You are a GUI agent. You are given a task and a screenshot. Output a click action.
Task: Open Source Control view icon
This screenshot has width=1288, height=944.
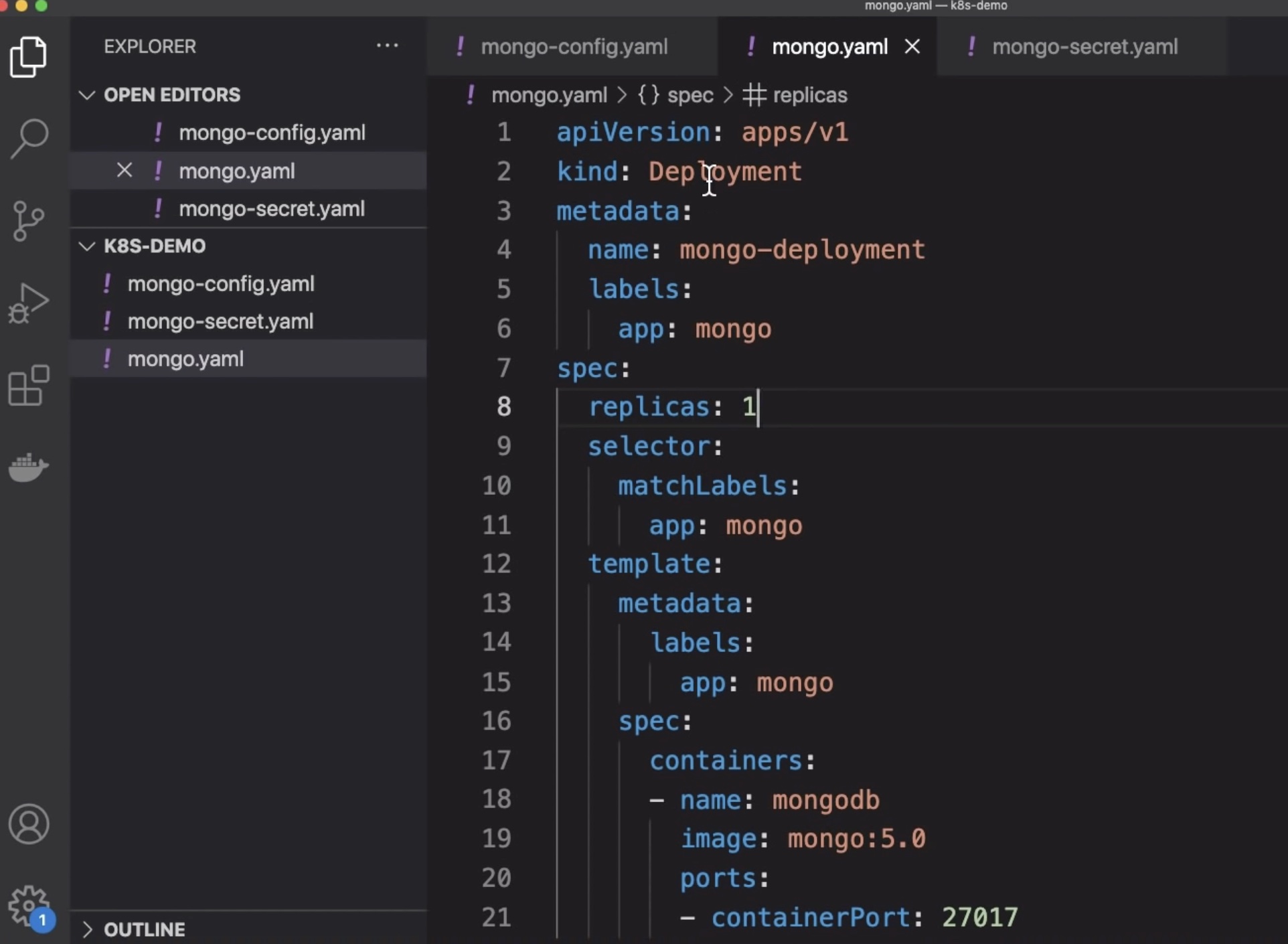coord(28,221)
